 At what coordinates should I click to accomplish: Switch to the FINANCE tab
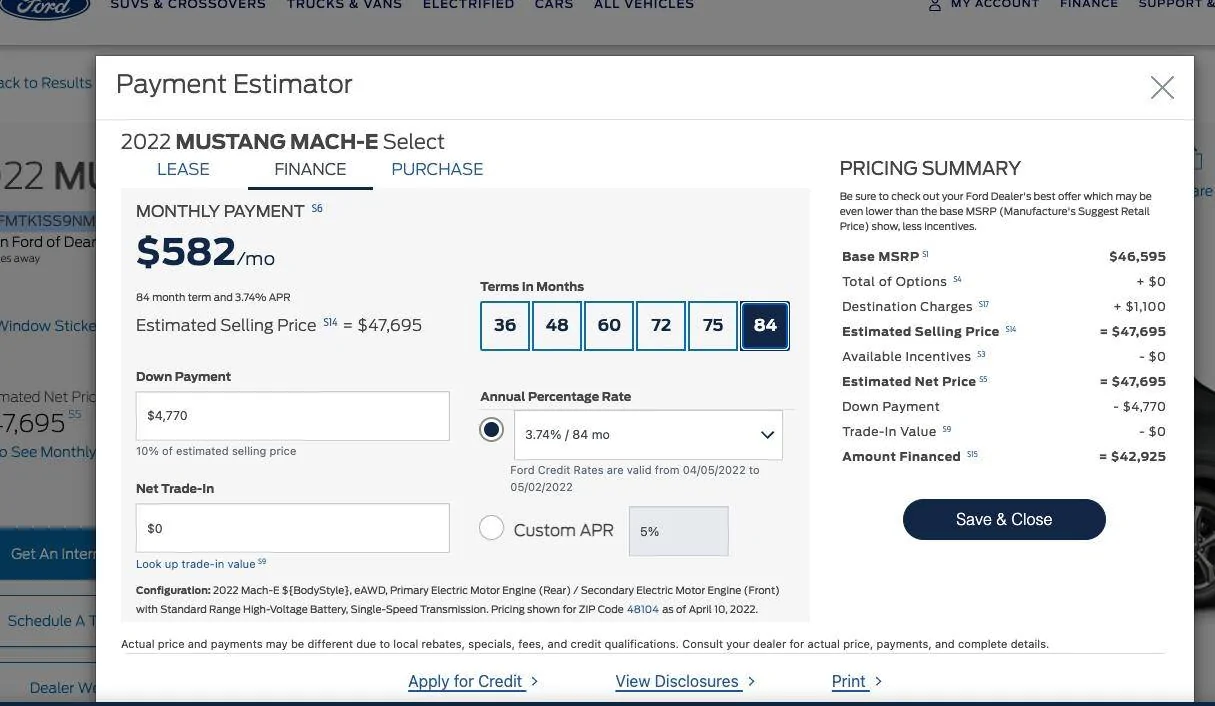[x=310, y=169]
